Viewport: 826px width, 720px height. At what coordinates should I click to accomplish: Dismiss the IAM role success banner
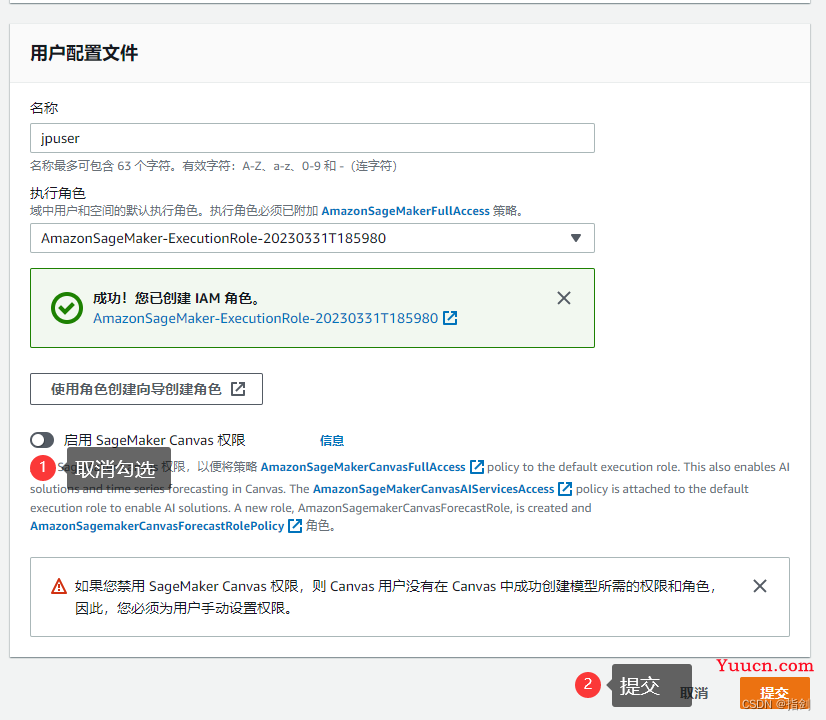pos(564,298)
